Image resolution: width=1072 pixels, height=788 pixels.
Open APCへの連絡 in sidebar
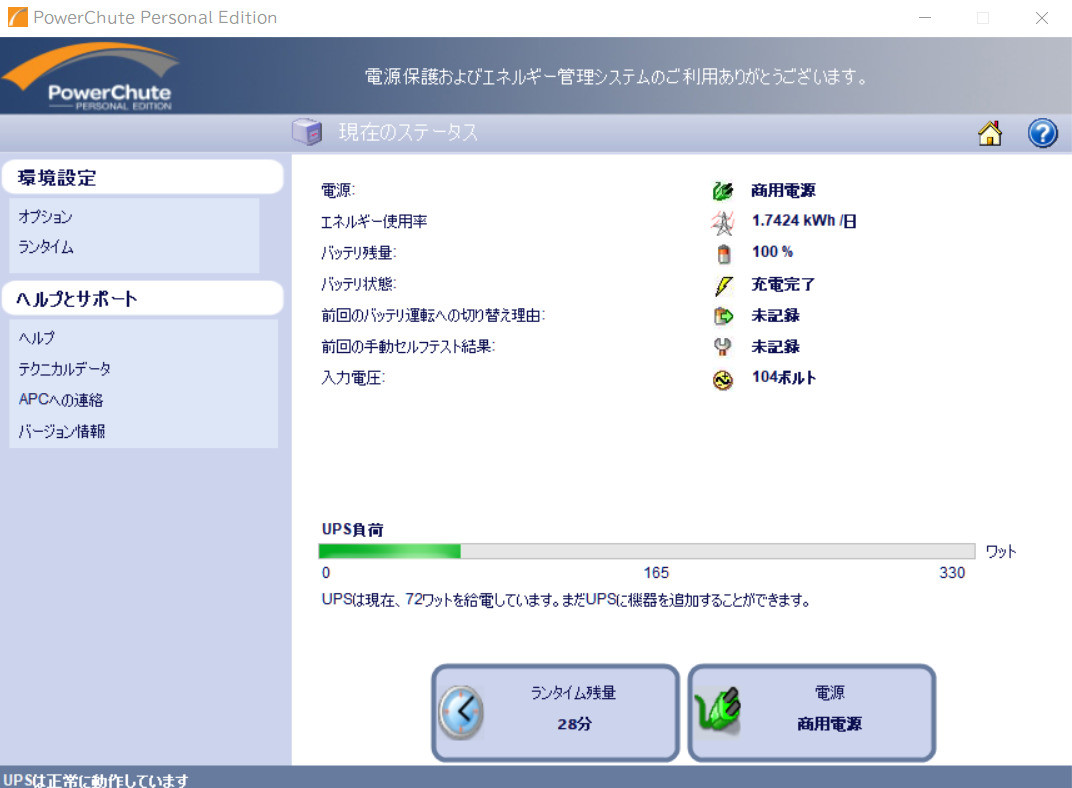tap(61, 400)
